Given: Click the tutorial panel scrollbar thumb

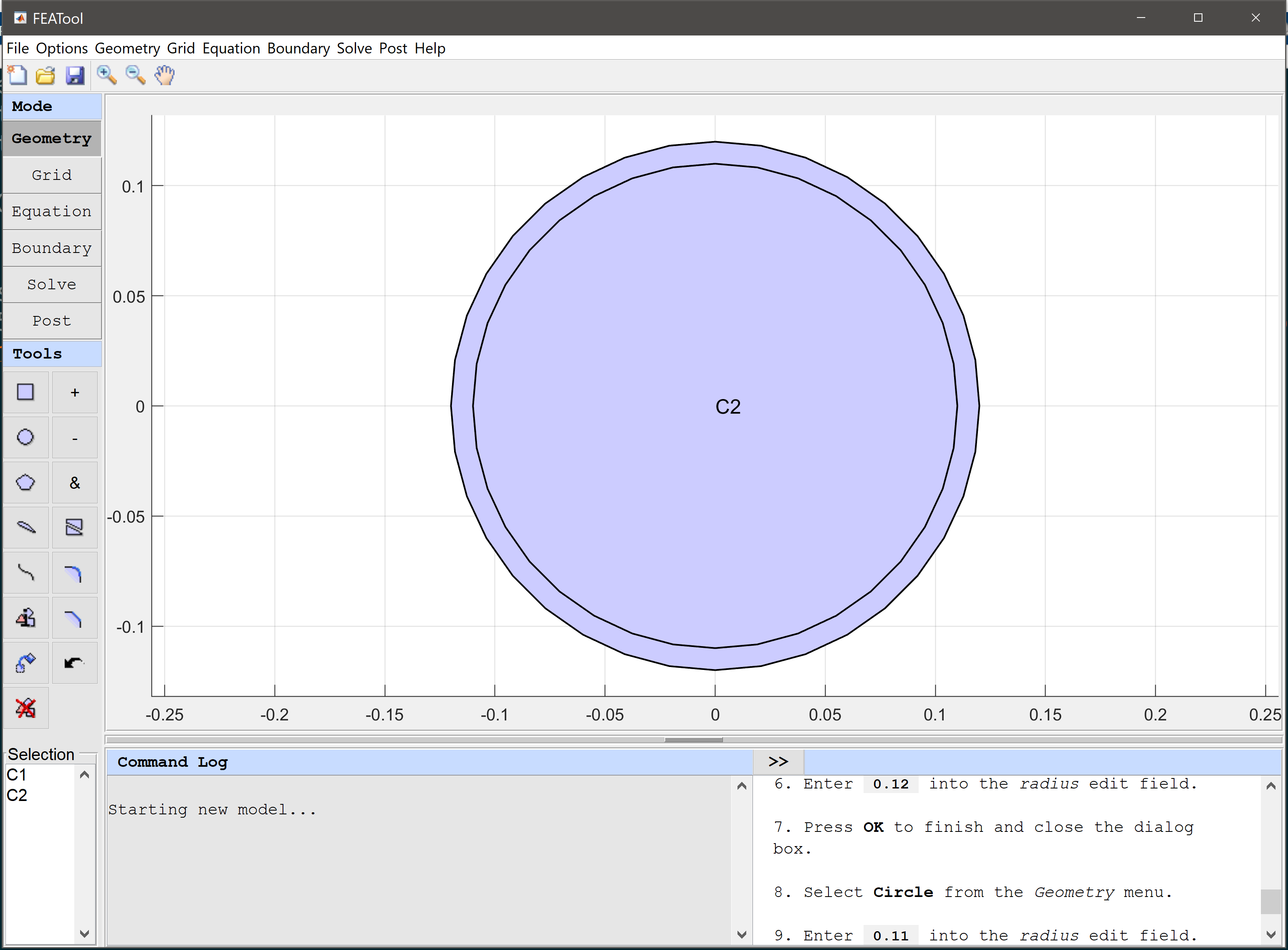Looking at the screenshot, I should [1271, 902].
